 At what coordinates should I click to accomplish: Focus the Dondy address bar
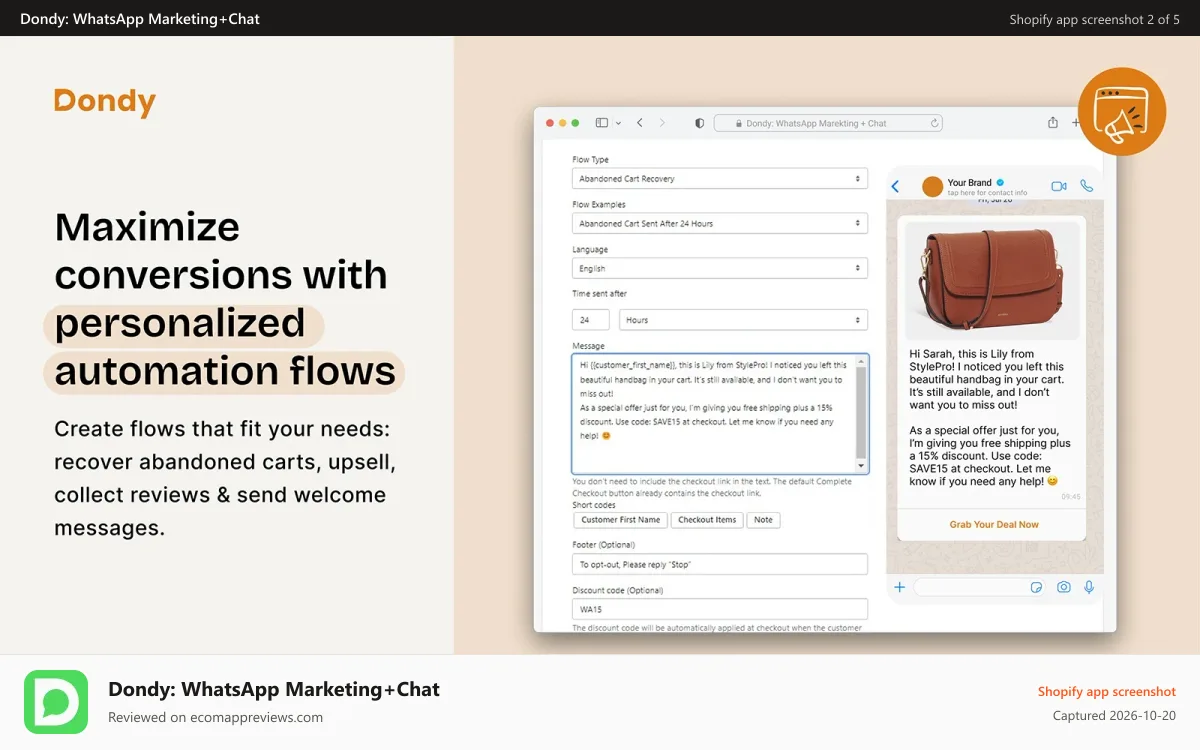829,123
